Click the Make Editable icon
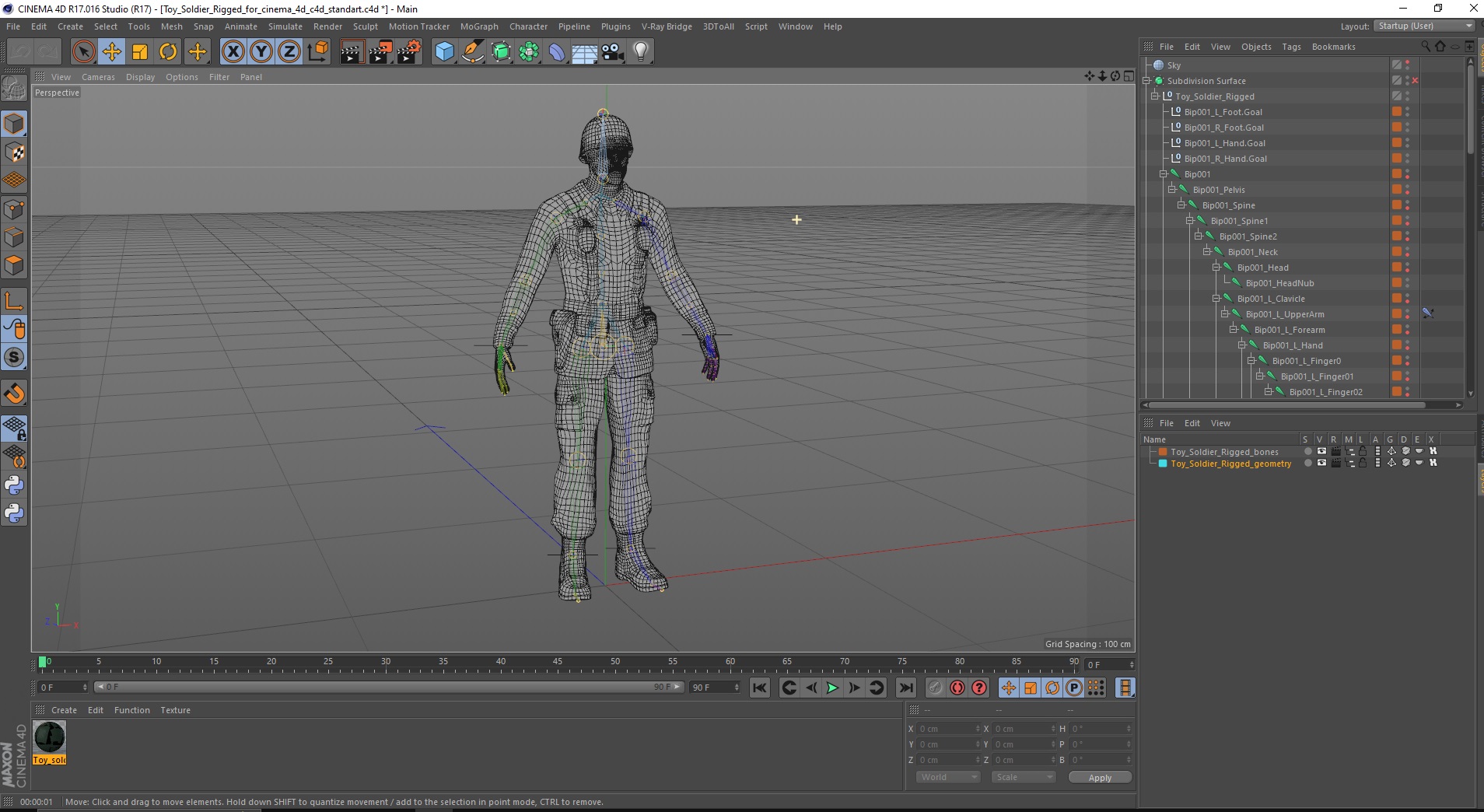The image size is (1484, 812). (x=14, y=89)
